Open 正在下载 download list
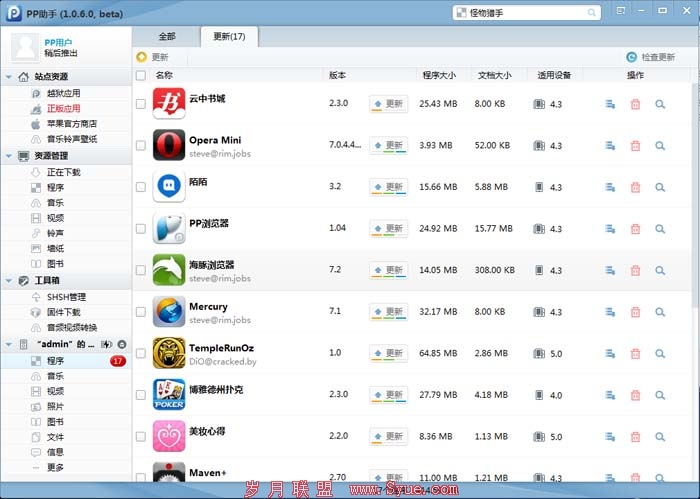Viewport: 700px width, 499px height. click(x=63, y=172)
